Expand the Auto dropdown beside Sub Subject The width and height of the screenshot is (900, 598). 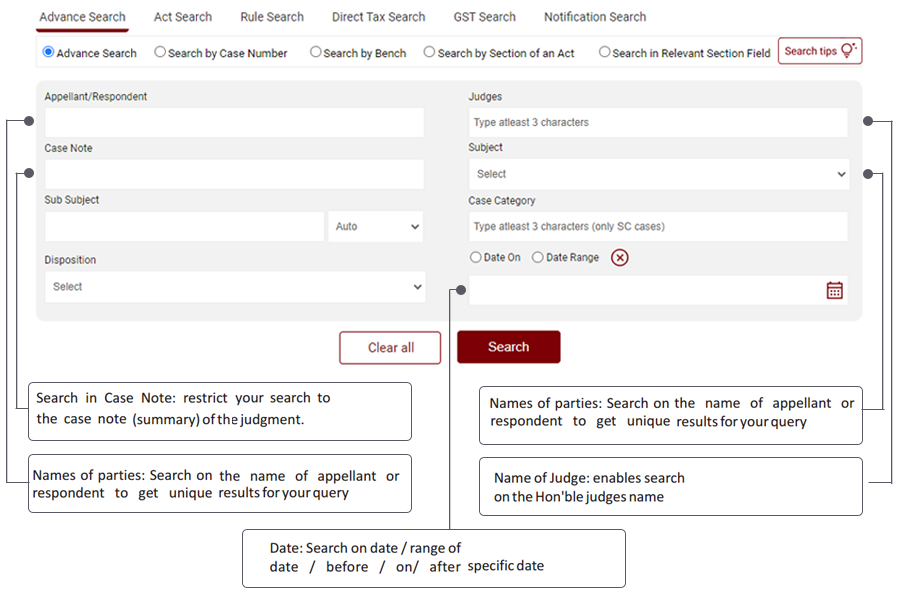tap(376, 227)
